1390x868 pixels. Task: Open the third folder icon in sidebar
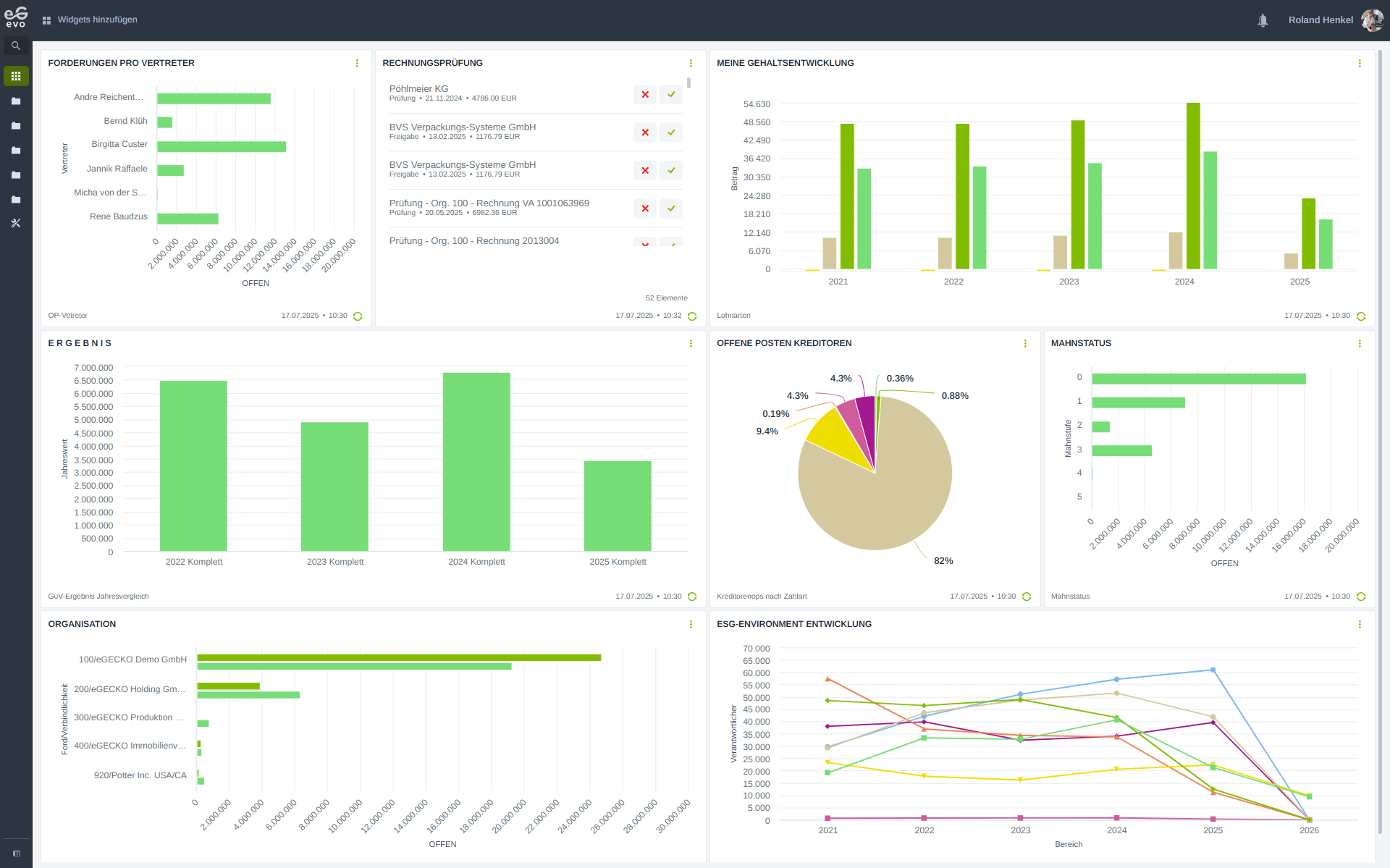pyautogui.click(x=16, y=151)
